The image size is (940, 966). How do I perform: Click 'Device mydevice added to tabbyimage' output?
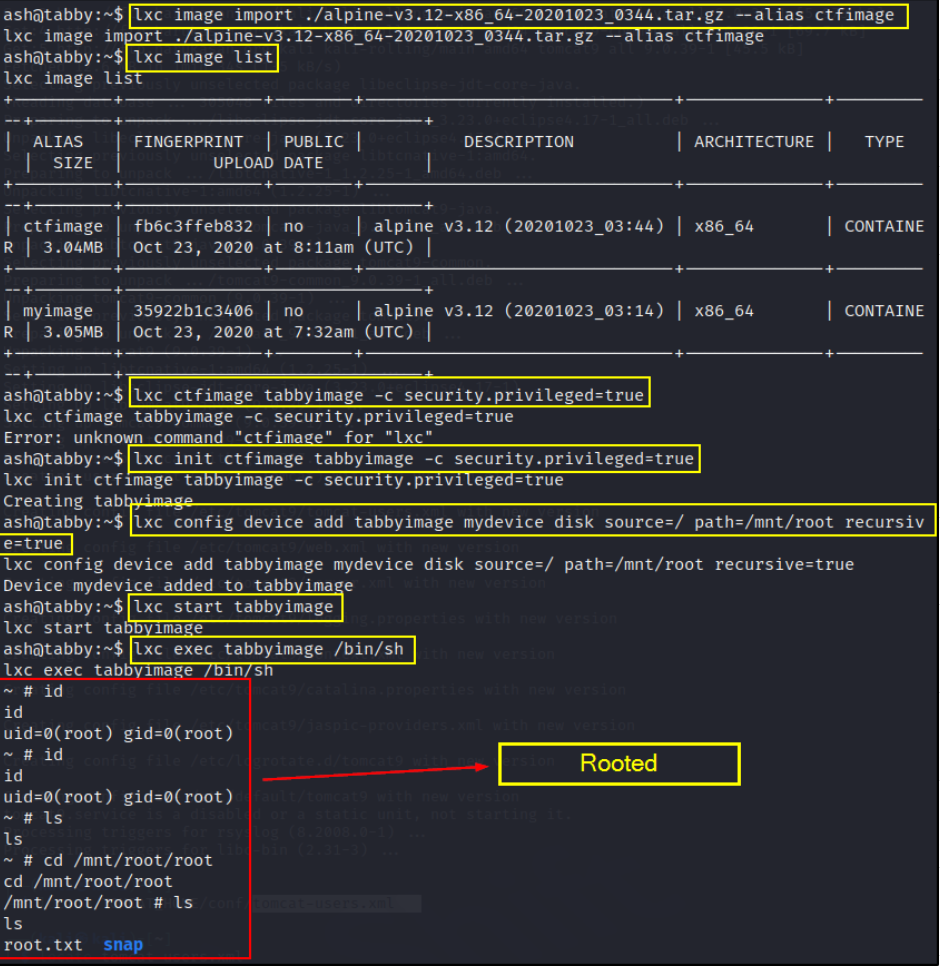(178, 585)
